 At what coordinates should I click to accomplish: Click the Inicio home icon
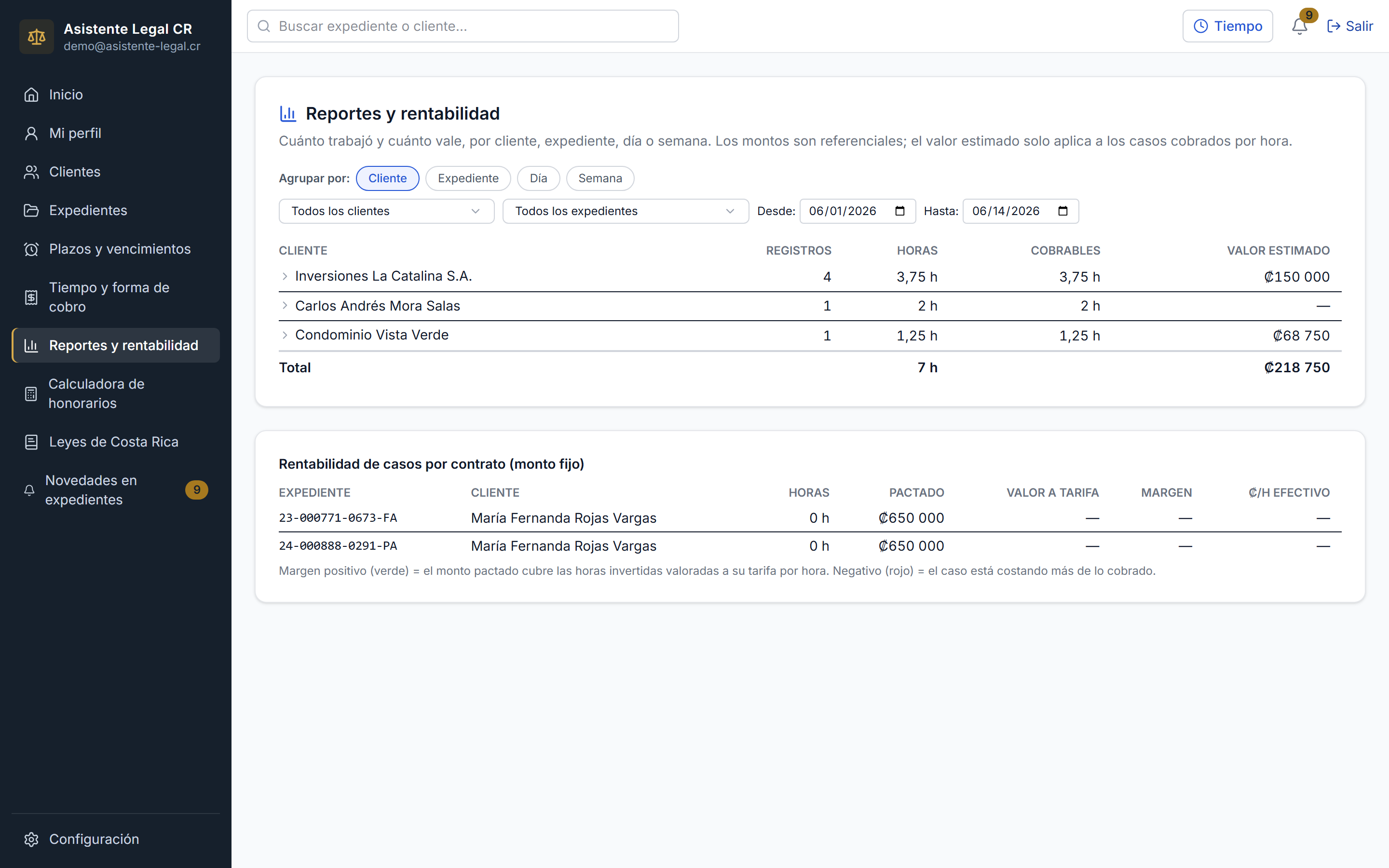point(31,95)
